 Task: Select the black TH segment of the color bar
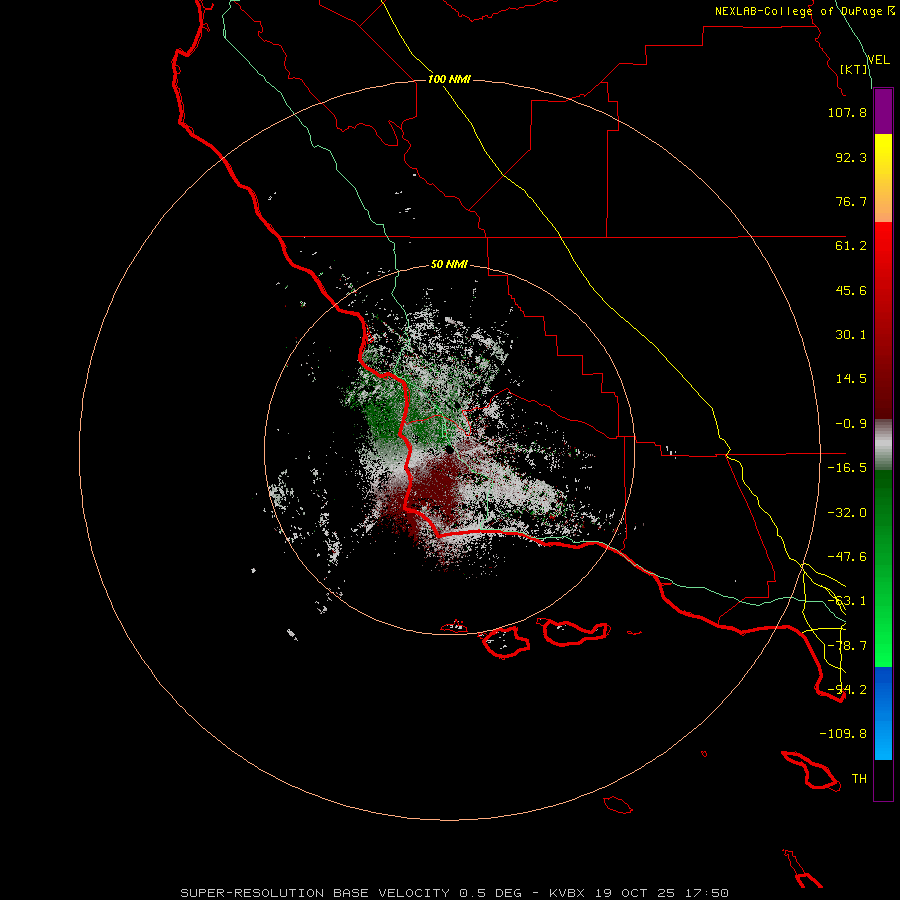click(883, 780)
